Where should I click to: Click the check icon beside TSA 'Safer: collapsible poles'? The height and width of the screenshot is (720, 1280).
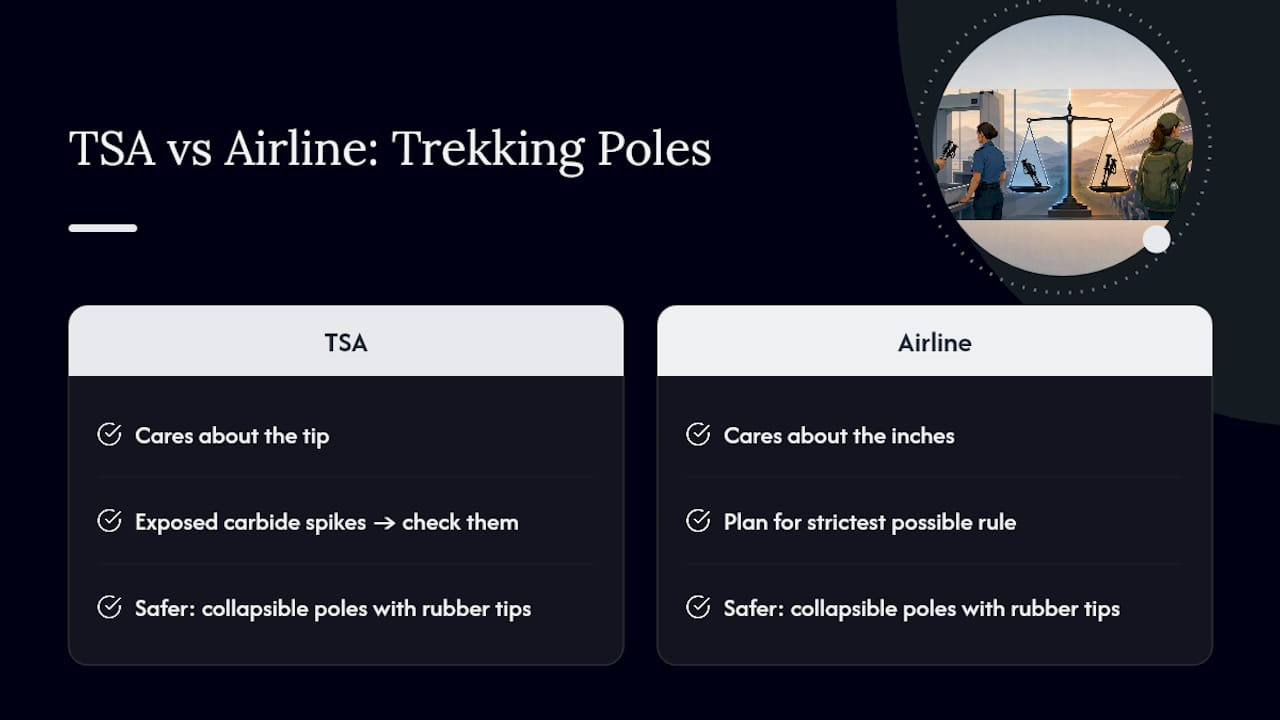pyautogui.click(x=109, y=607)
